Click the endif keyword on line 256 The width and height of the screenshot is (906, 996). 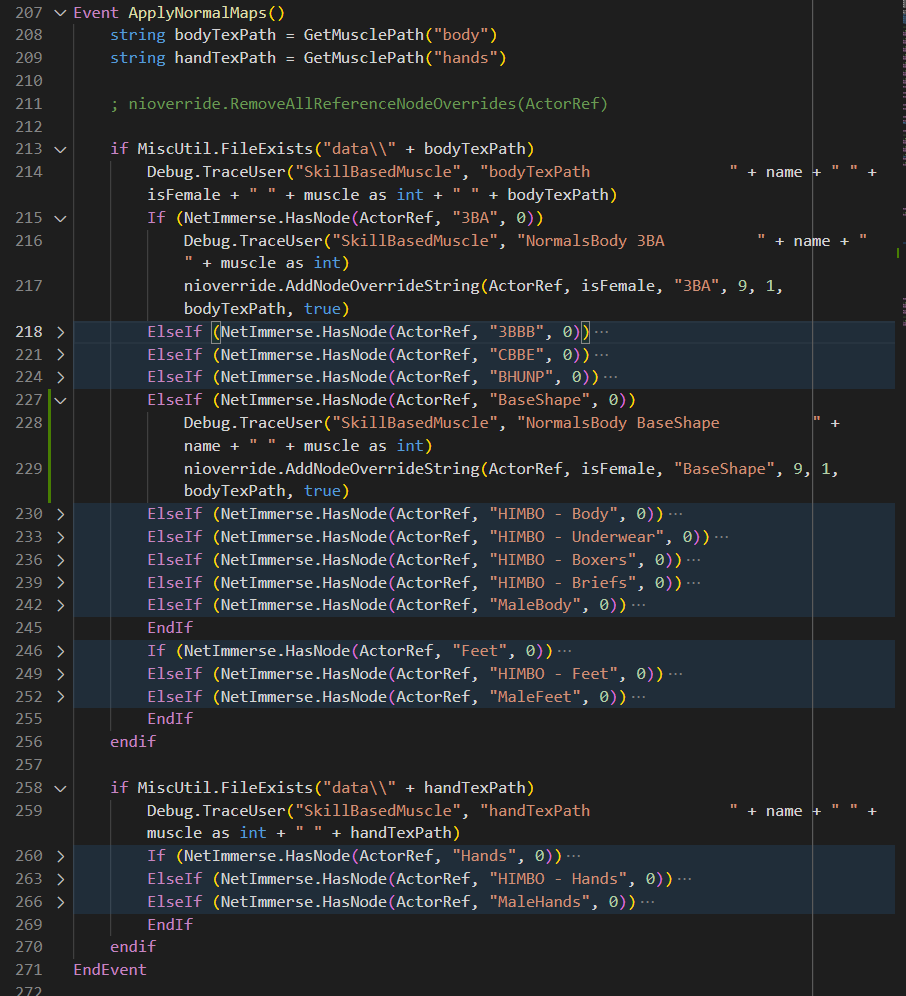(133, 742)
